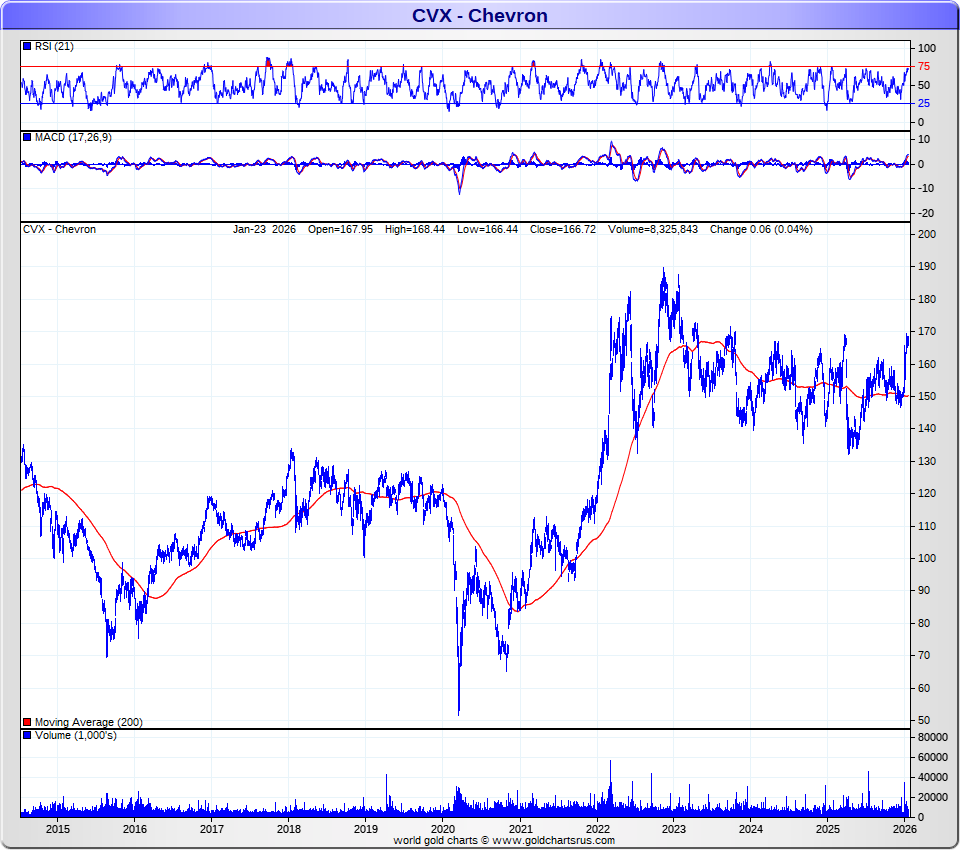Click the blue RSI (21) legend square
Viewport: 960px width, 850px height.
(x=27, y=46)
